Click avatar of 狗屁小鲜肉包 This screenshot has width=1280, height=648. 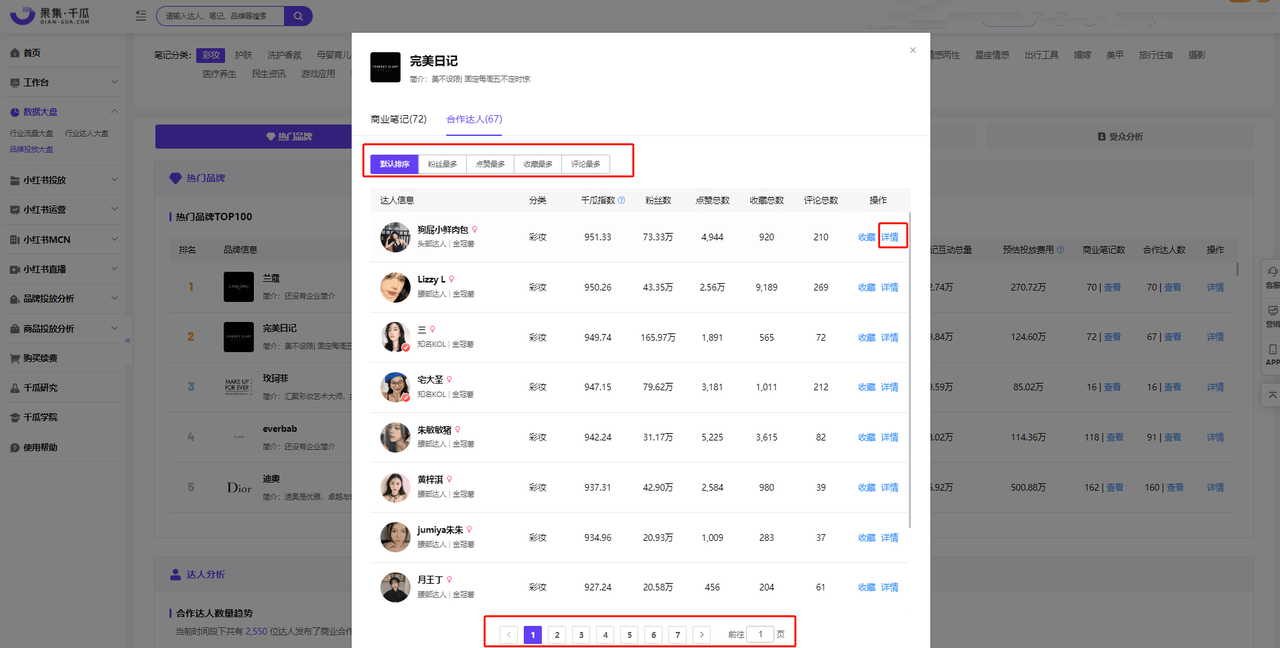click(395, 237)
